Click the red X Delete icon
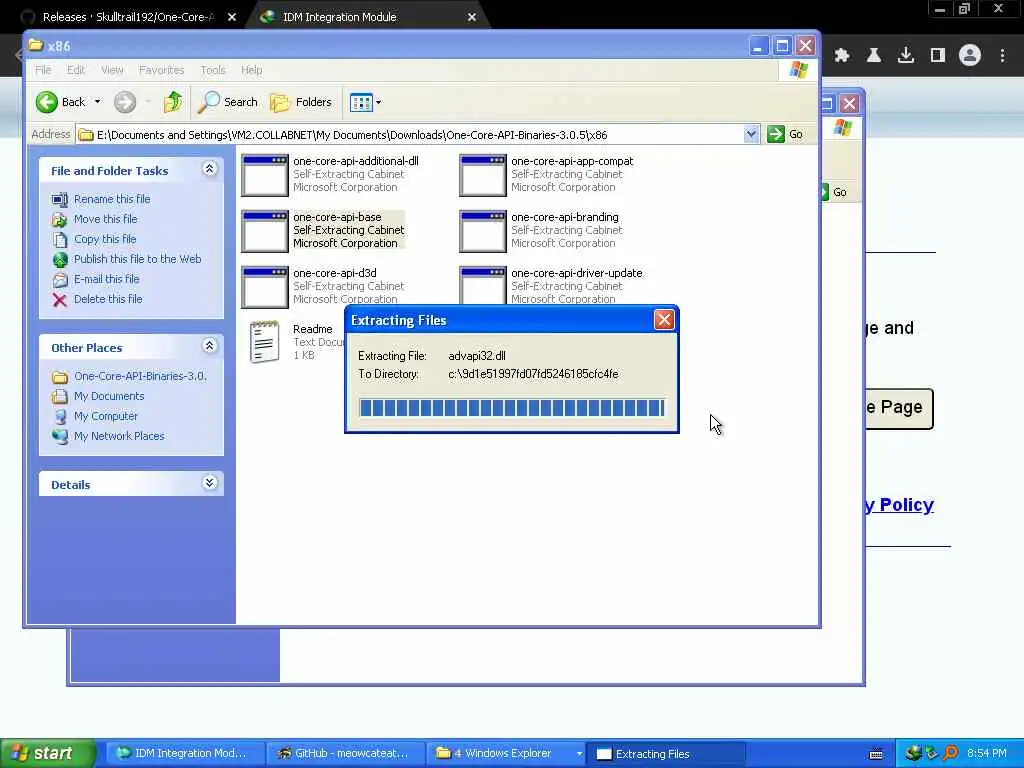This screenshot has height=768, width=1024. point(59,300)
